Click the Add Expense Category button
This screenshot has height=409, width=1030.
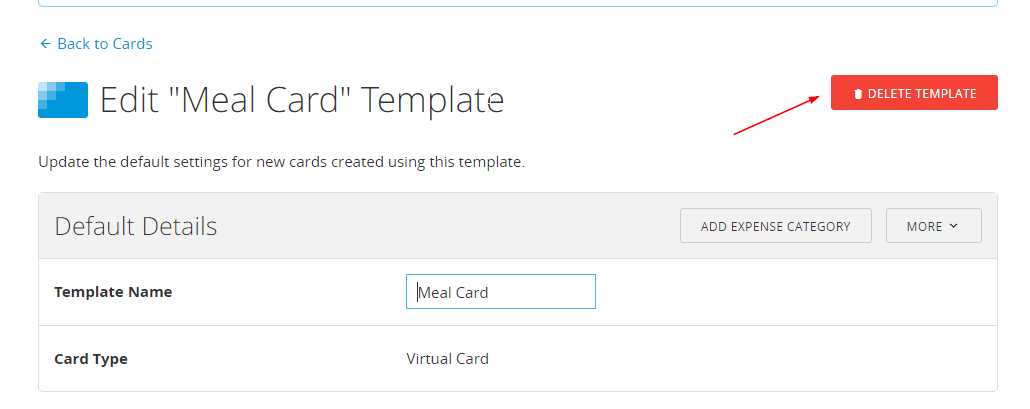(775, 226)
